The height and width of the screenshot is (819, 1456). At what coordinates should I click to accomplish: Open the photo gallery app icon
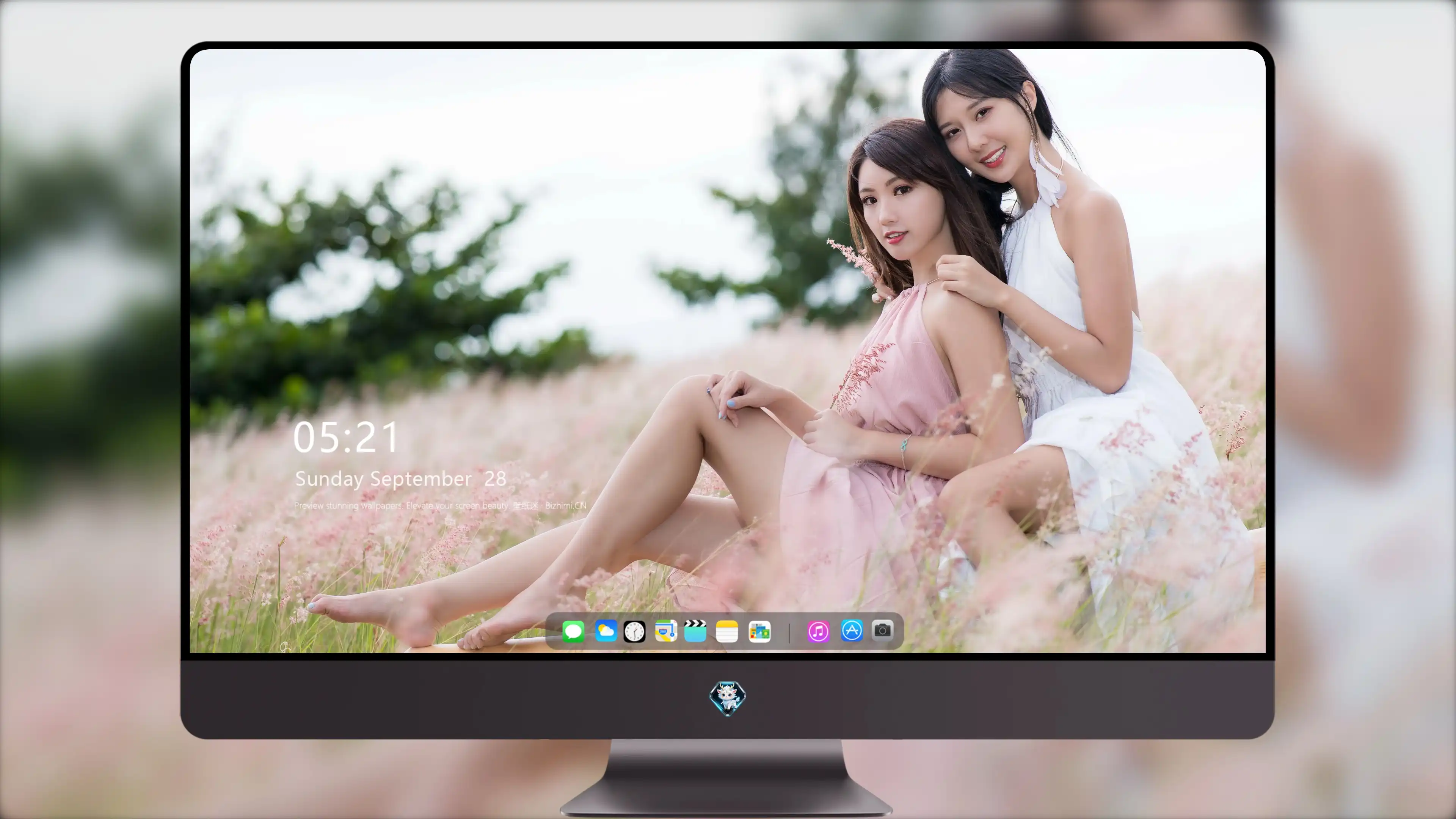click(x=759, y=632)
